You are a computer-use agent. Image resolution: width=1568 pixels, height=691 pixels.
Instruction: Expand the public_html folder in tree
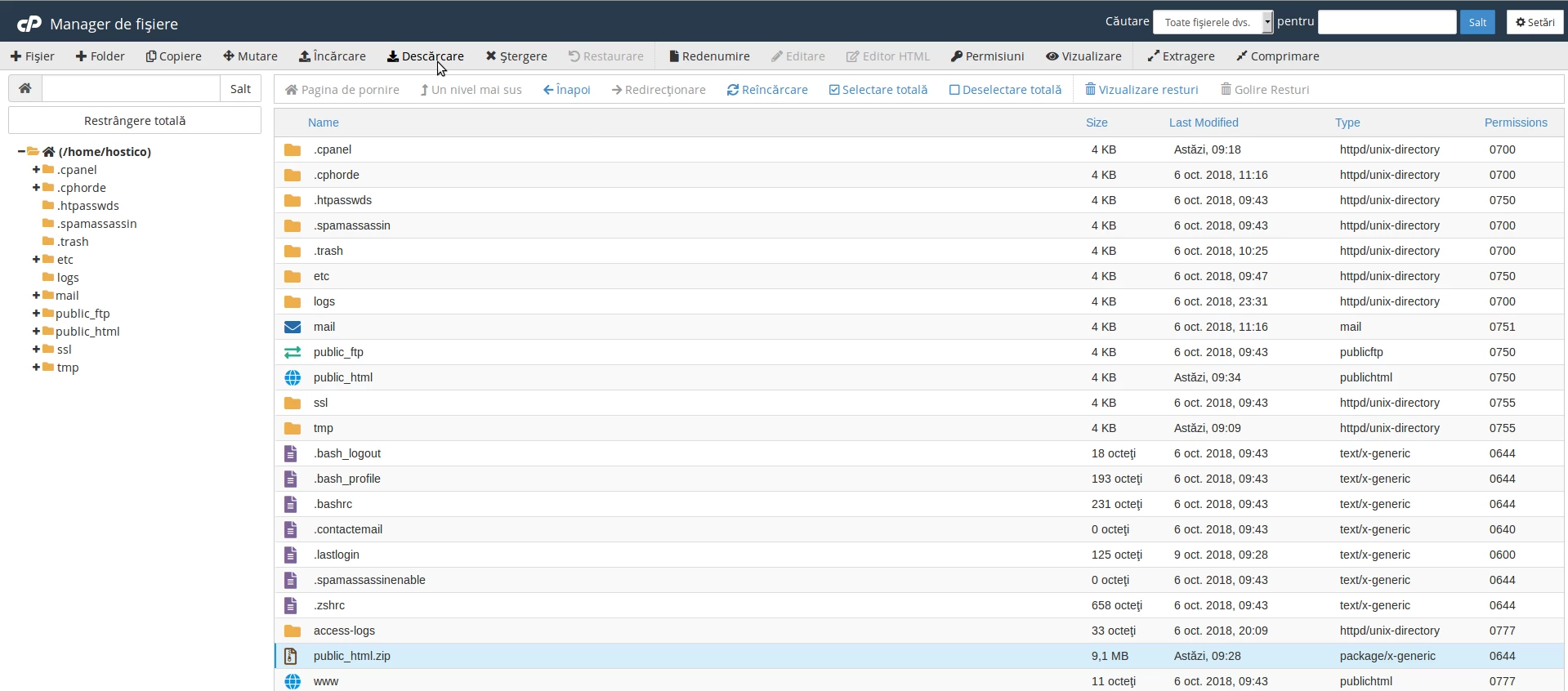(36, 332)
